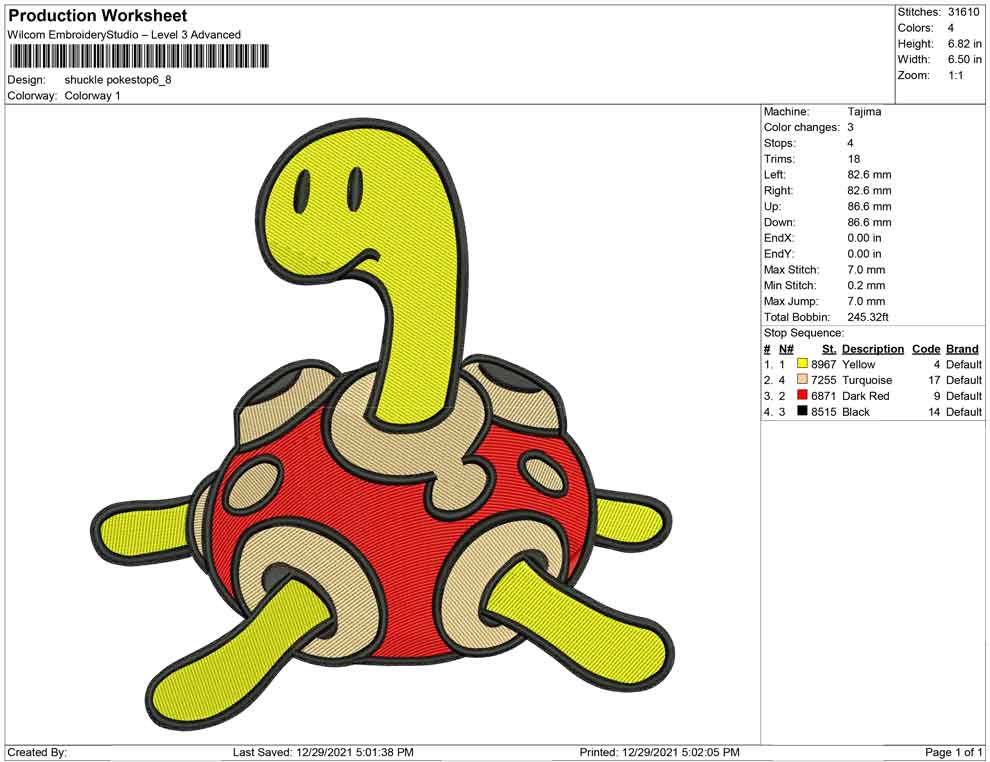Screen dimensions: 990x762
Task: Click stitch count '8515' in Black row
Action: click(823, 412)
